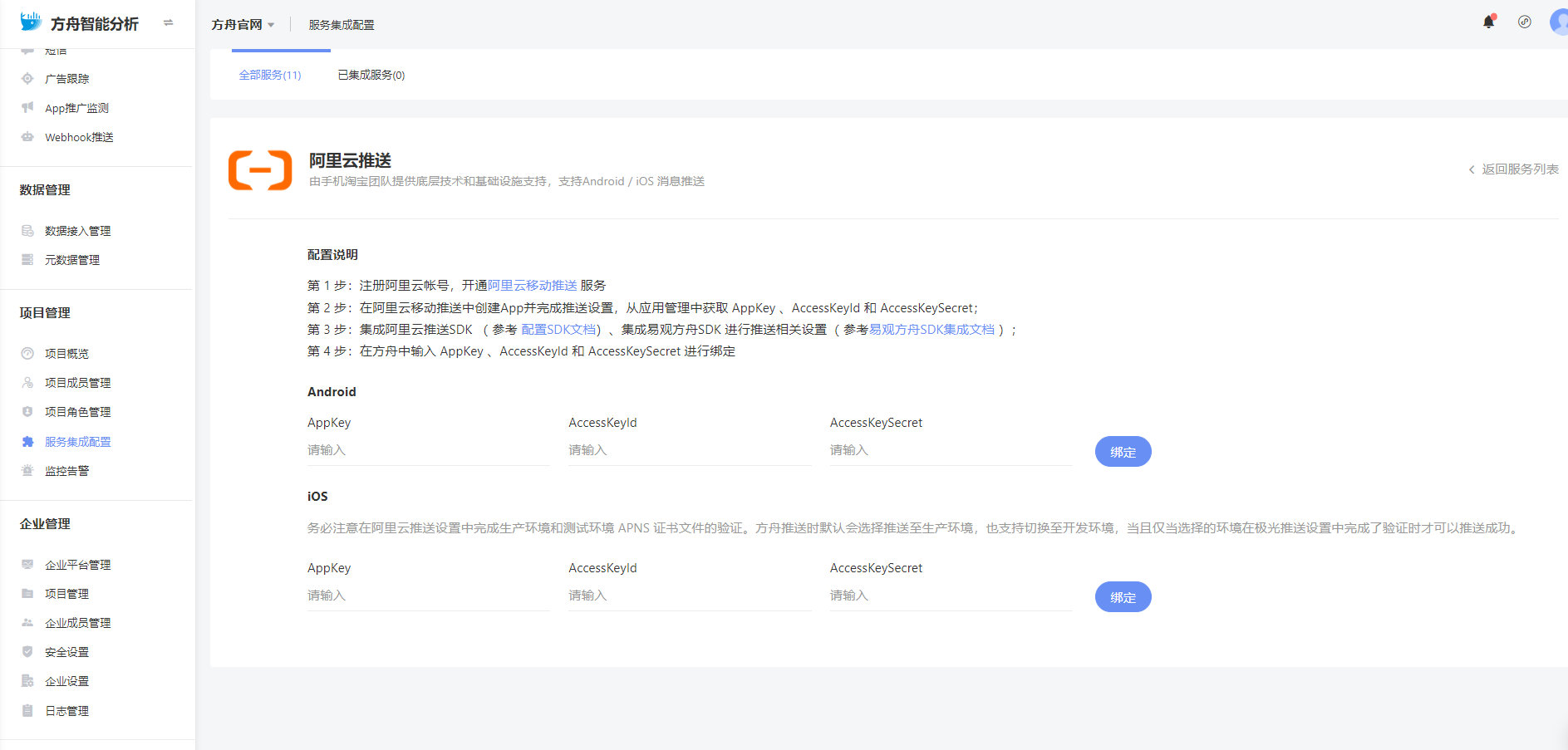Focus the Android AppKey input field
Viewport: 1568px width, 750px height.
tap(429, 450)
